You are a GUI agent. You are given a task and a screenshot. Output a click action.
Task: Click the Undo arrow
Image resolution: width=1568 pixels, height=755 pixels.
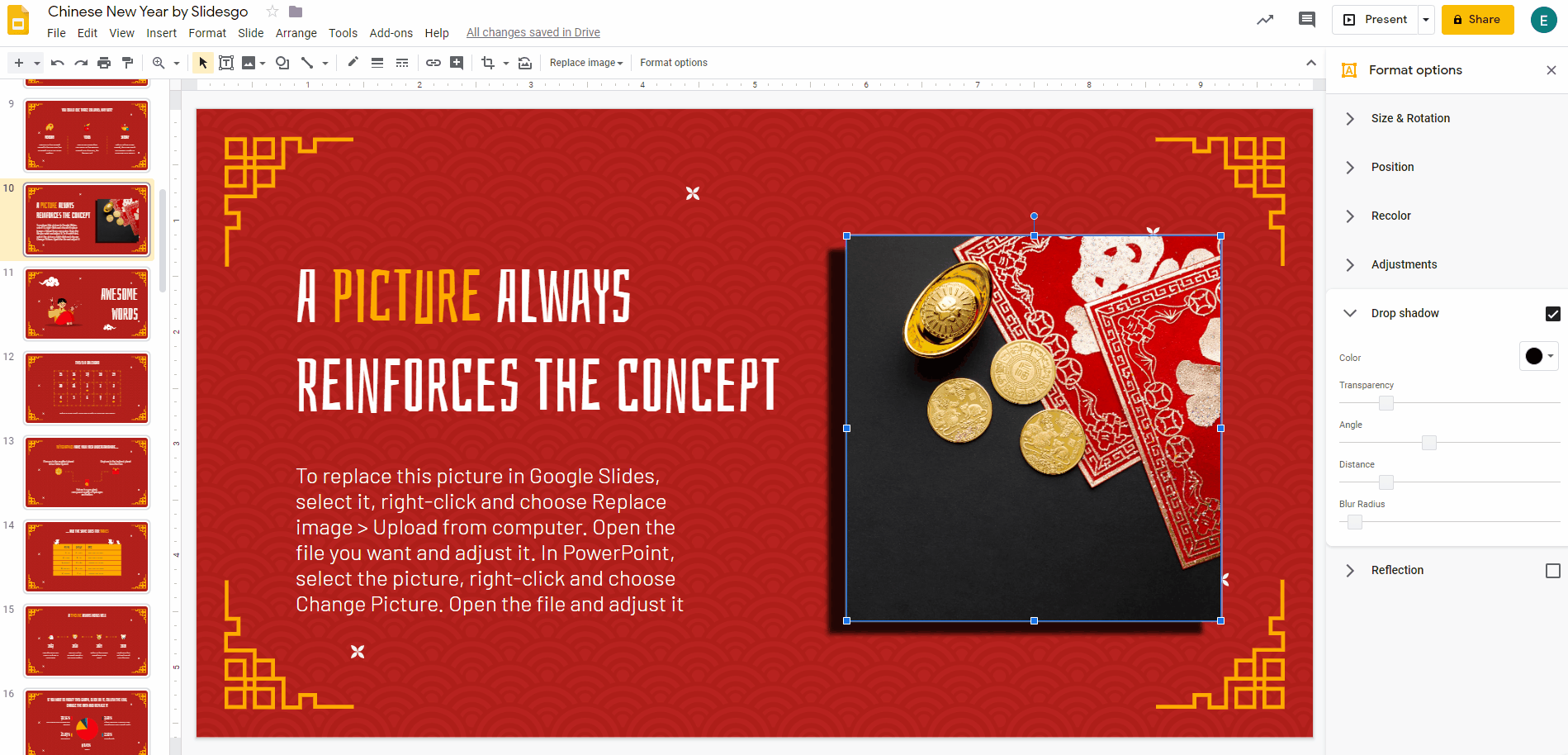pos(57,63)
